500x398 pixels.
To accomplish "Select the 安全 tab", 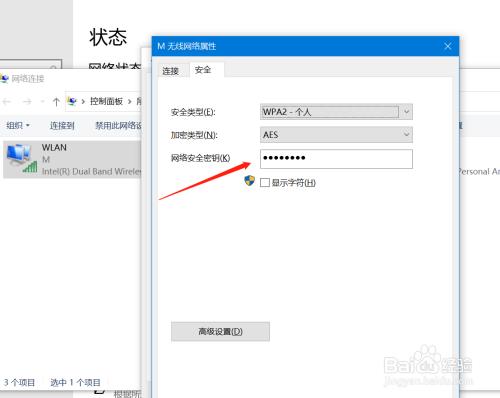I will pos(203,70).
